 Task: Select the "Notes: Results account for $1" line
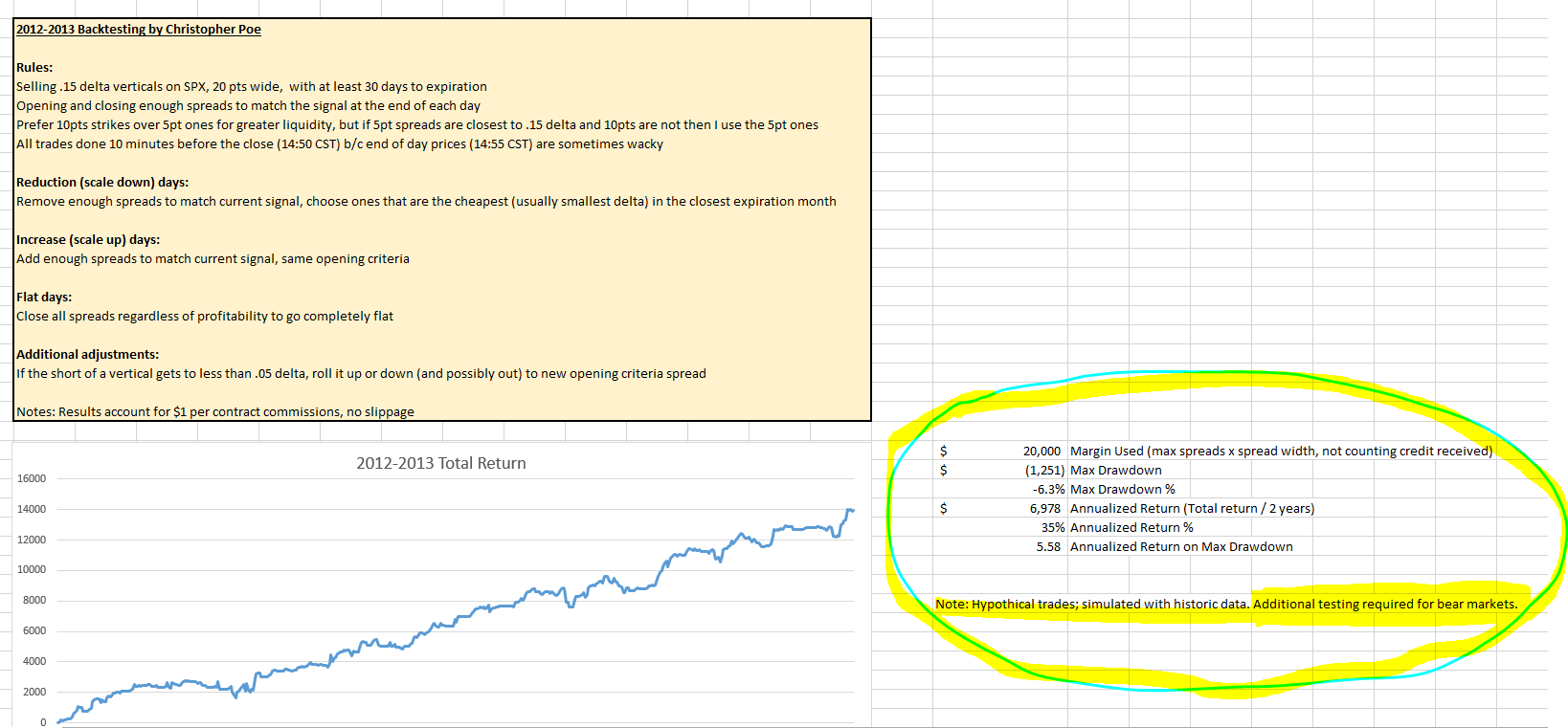[x=215, y=412]
